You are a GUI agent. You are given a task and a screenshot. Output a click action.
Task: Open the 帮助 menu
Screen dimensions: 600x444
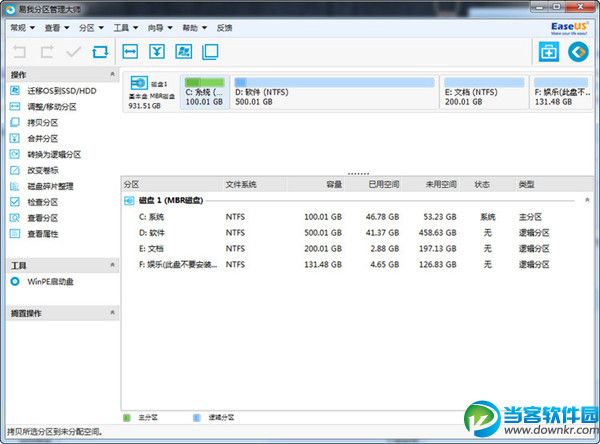click(x=194, y=28)
